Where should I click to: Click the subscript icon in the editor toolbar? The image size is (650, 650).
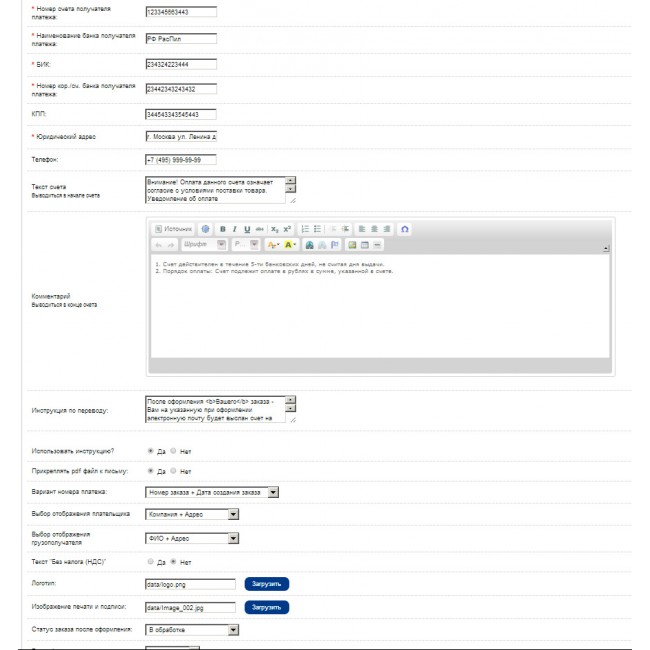click(x=274, y=229)
